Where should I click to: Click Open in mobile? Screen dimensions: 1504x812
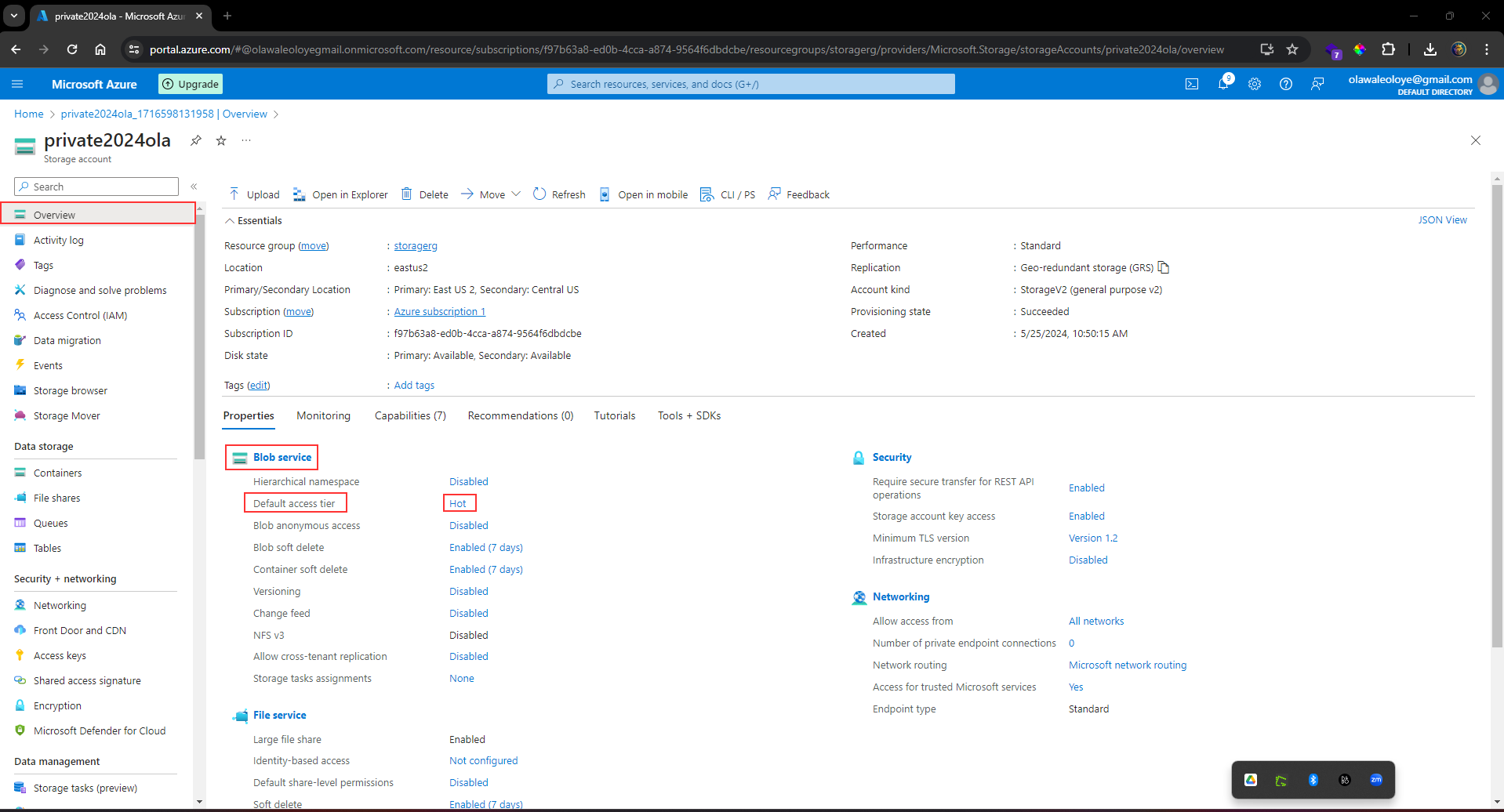click(x=644, y=194)
